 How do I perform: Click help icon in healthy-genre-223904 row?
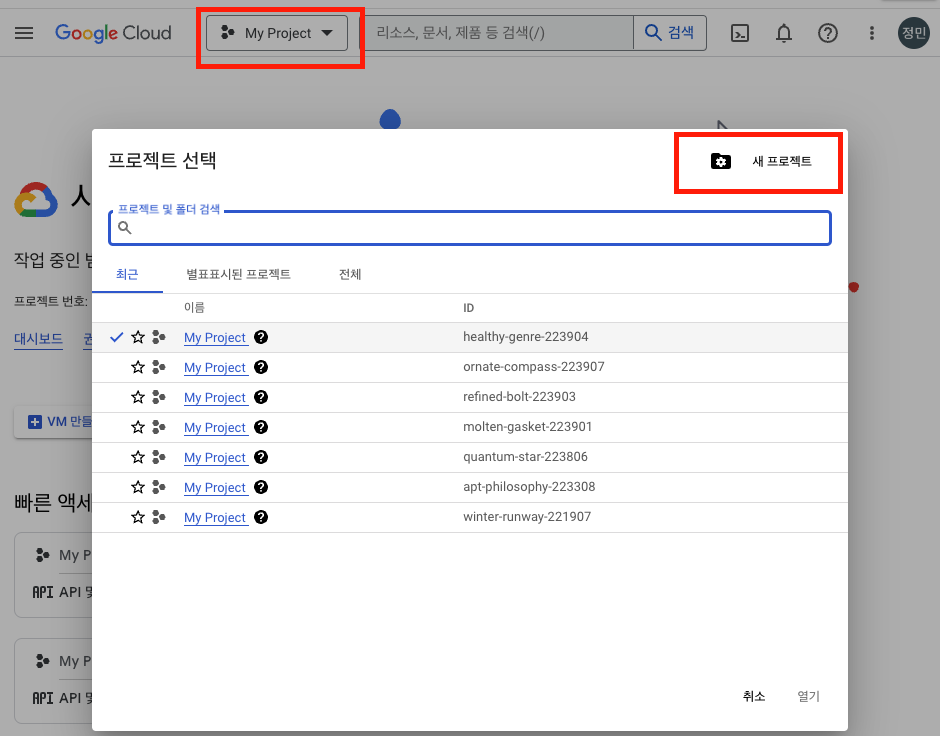pyautogui.click(x=261, y=337)
